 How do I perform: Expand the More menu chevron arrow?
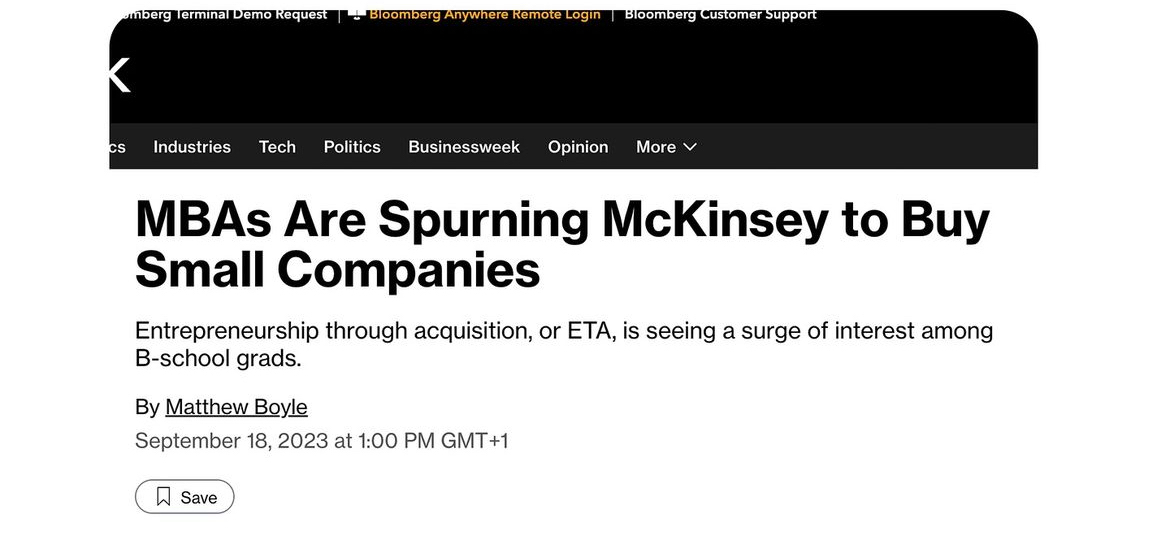point(690,147)
